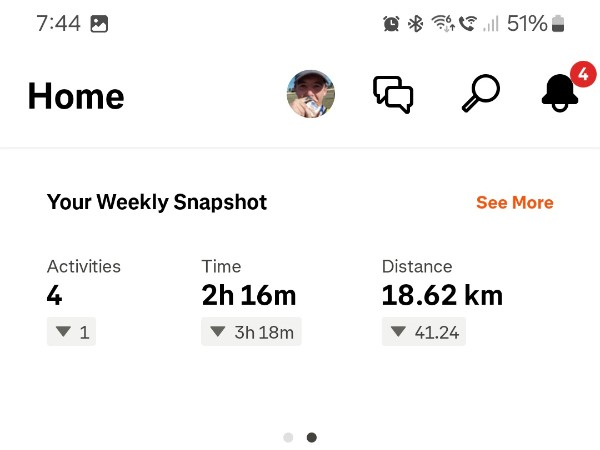Select the second snapshot page dot
Viewport: 600px width, 450px height.
pos(312,437)
